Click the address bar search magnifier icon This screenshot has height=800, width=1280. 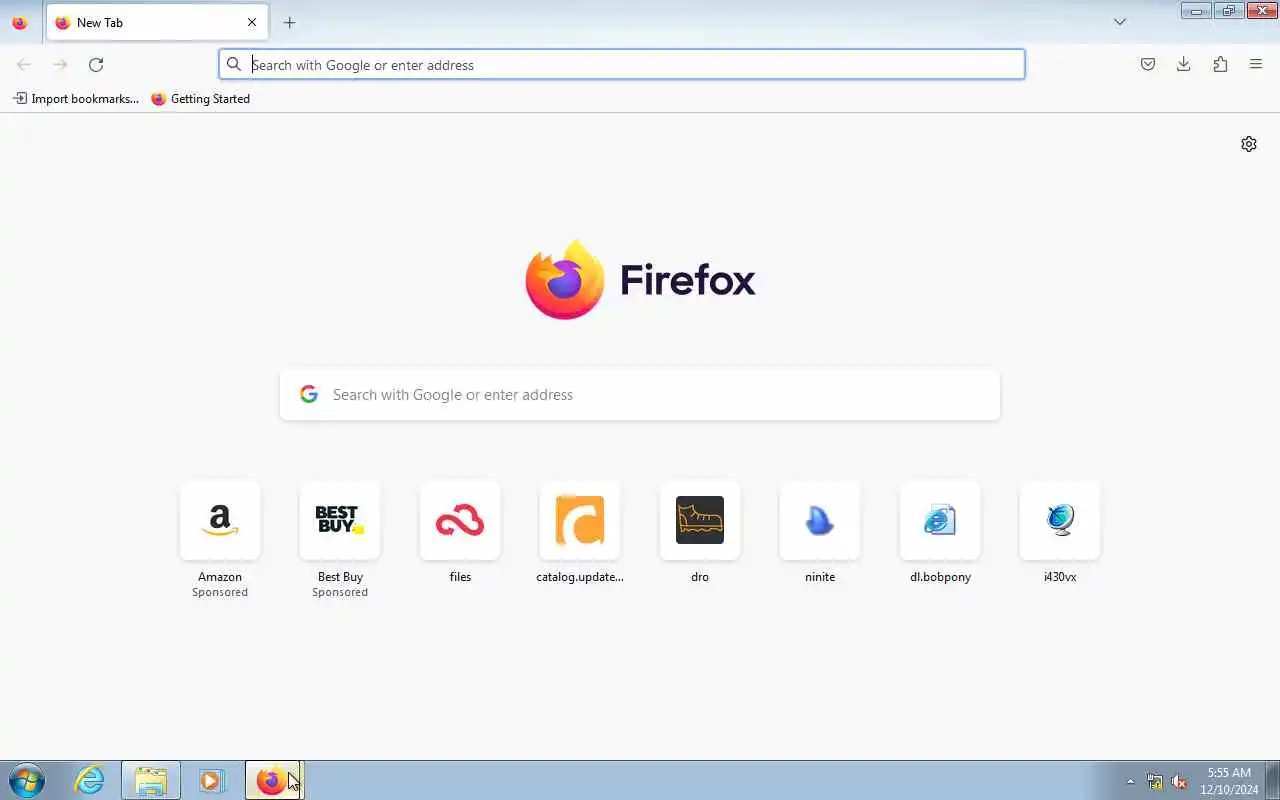(x=234, y=65)
